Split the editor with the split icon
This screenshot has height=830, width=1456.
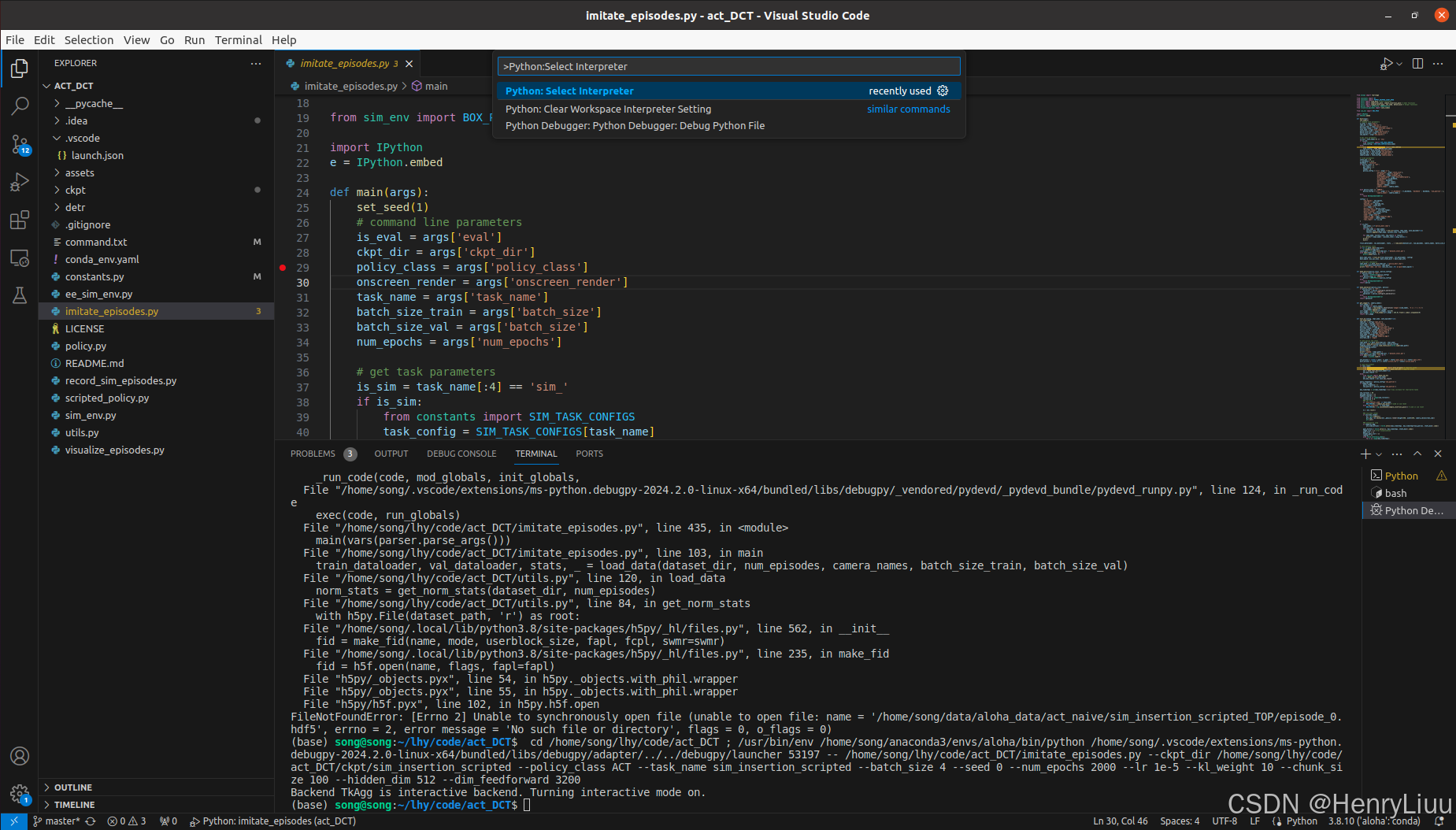[x=1417, y=63]
